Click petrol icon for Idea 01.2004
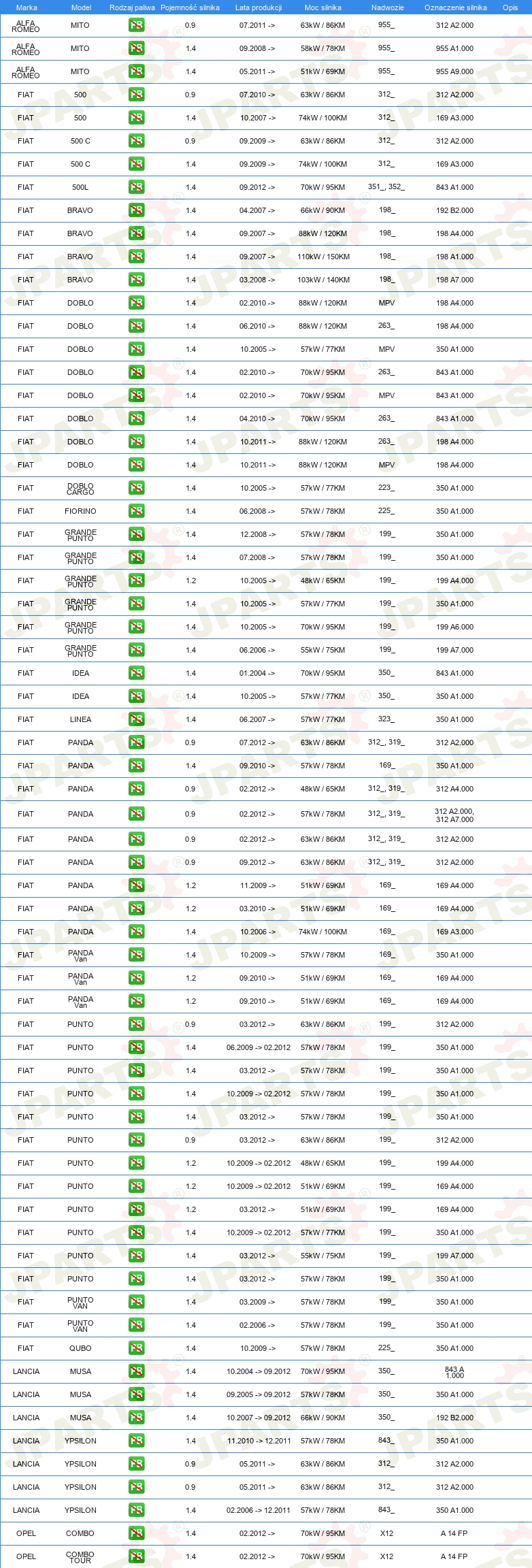 coord(136,673)
